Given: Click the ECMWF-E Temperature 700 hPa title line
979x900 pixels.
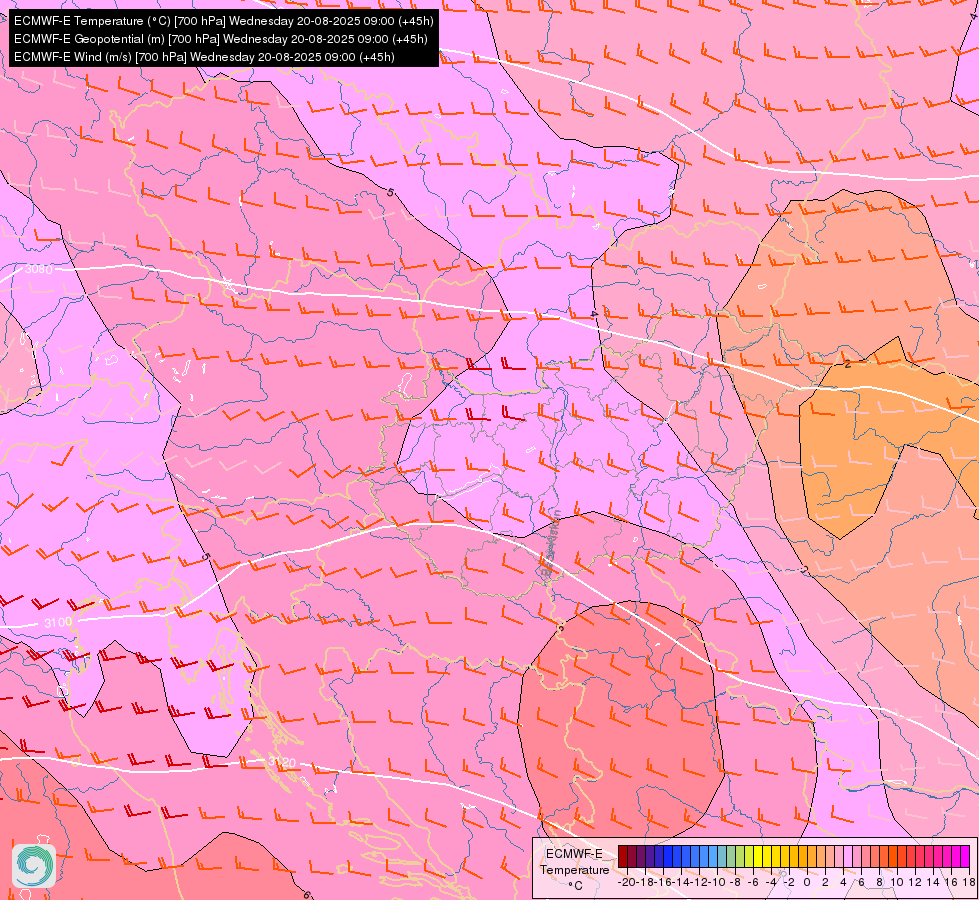Looking at the screenshot, I should point(224,21).
